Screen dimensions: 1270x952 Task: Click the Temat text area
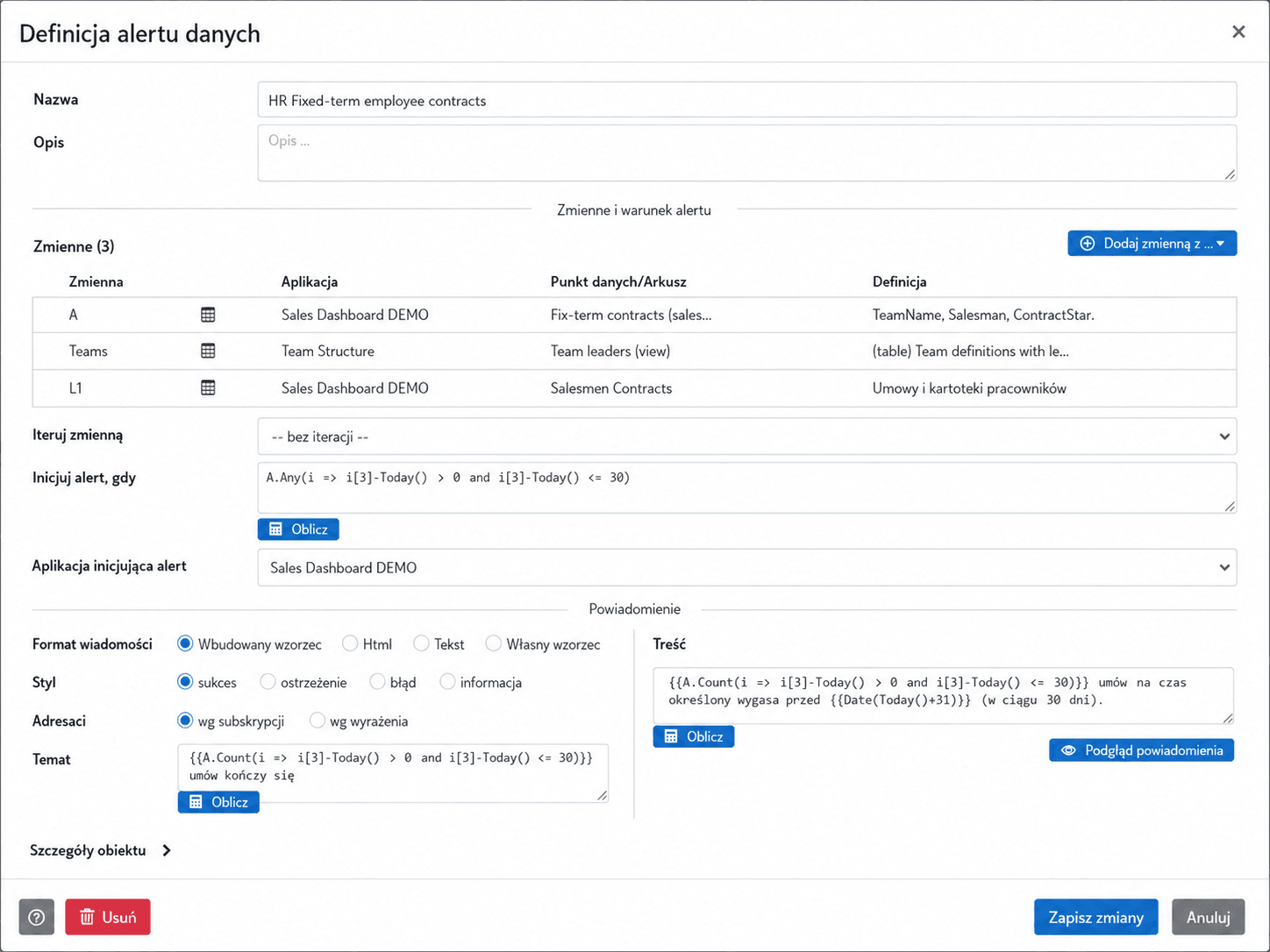coord(393,773)
